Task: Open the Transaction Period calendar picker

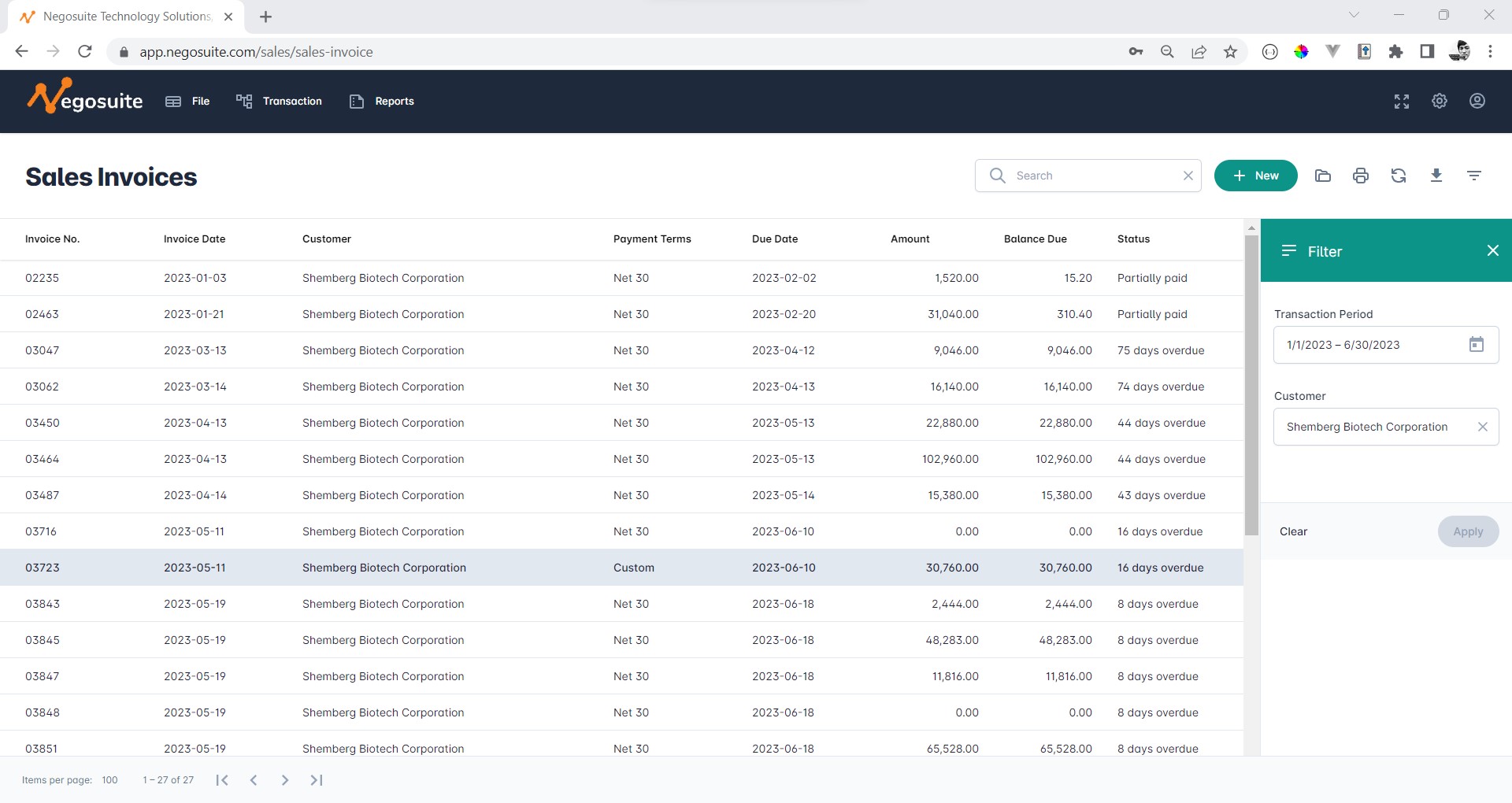Action: tap(1476, 345)
